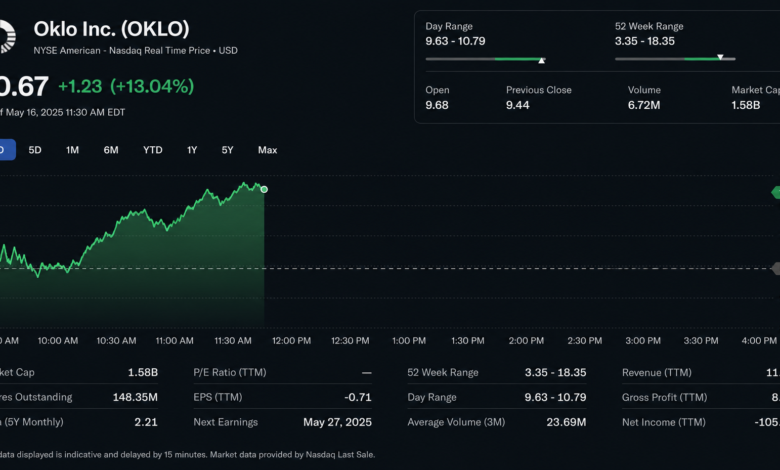Switch chart to 6M range
Screen dimensions: 780x470
click(111, 150)
